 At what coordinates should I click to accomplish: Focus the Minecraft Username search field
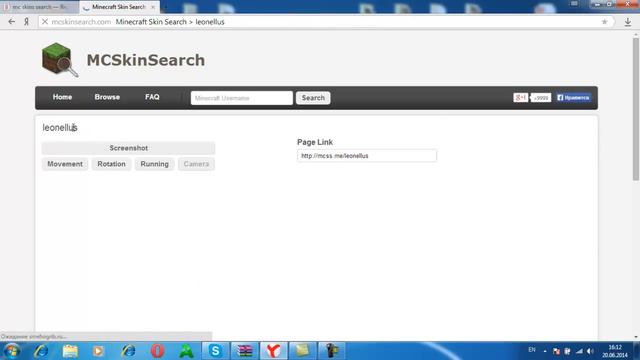(x=242, y=98)
